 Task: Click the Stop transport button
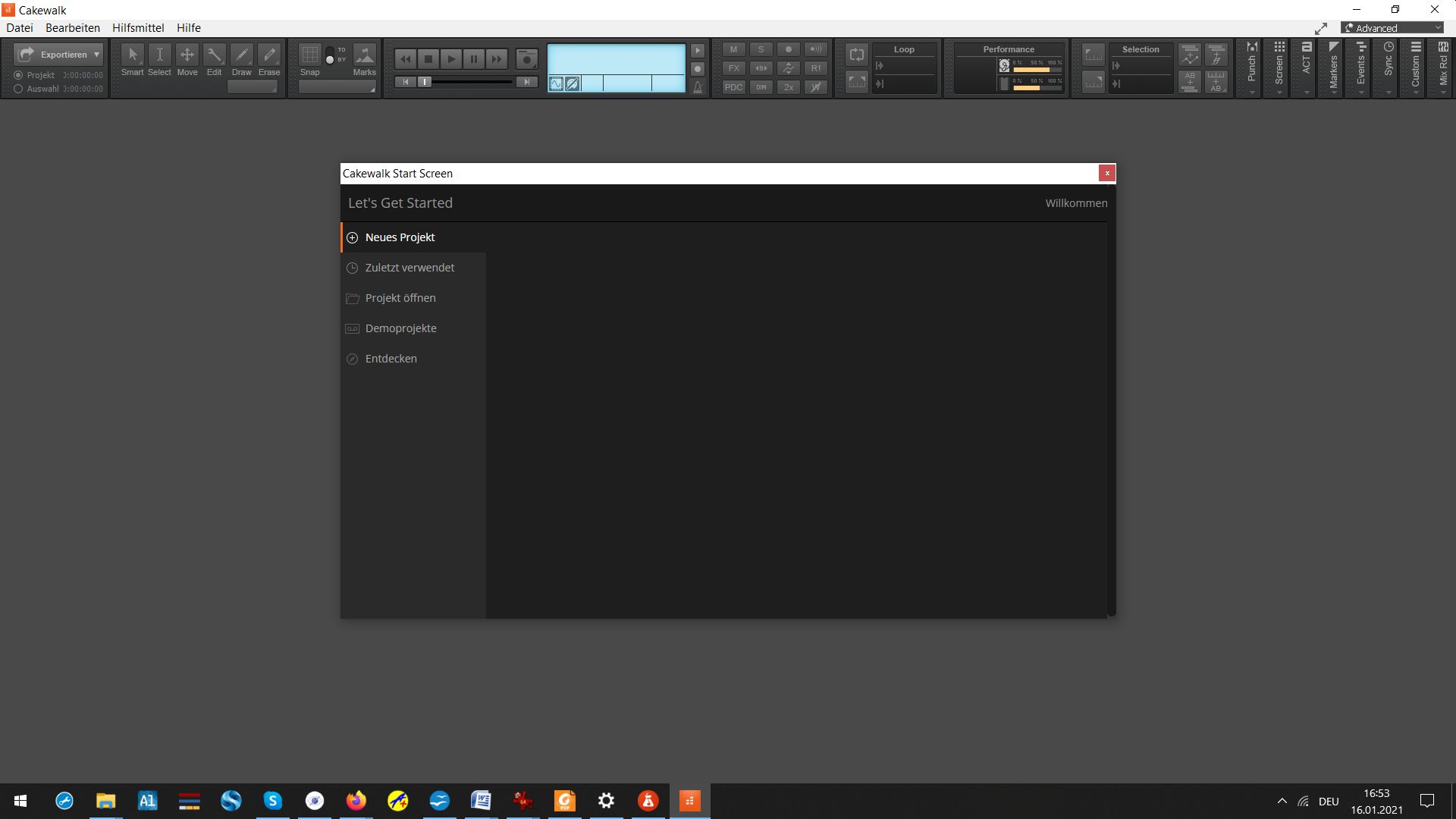[x=428, y=59]
